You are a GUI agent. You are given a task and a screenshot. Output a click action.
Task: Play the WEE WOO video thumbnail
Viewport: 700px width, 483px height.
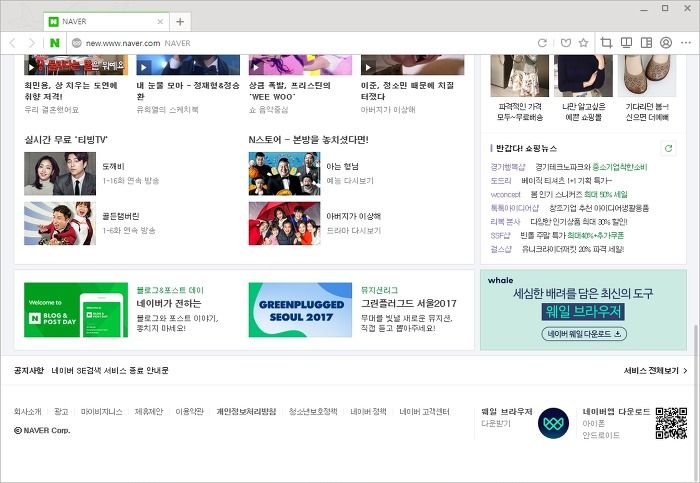(x=300, y=65)
